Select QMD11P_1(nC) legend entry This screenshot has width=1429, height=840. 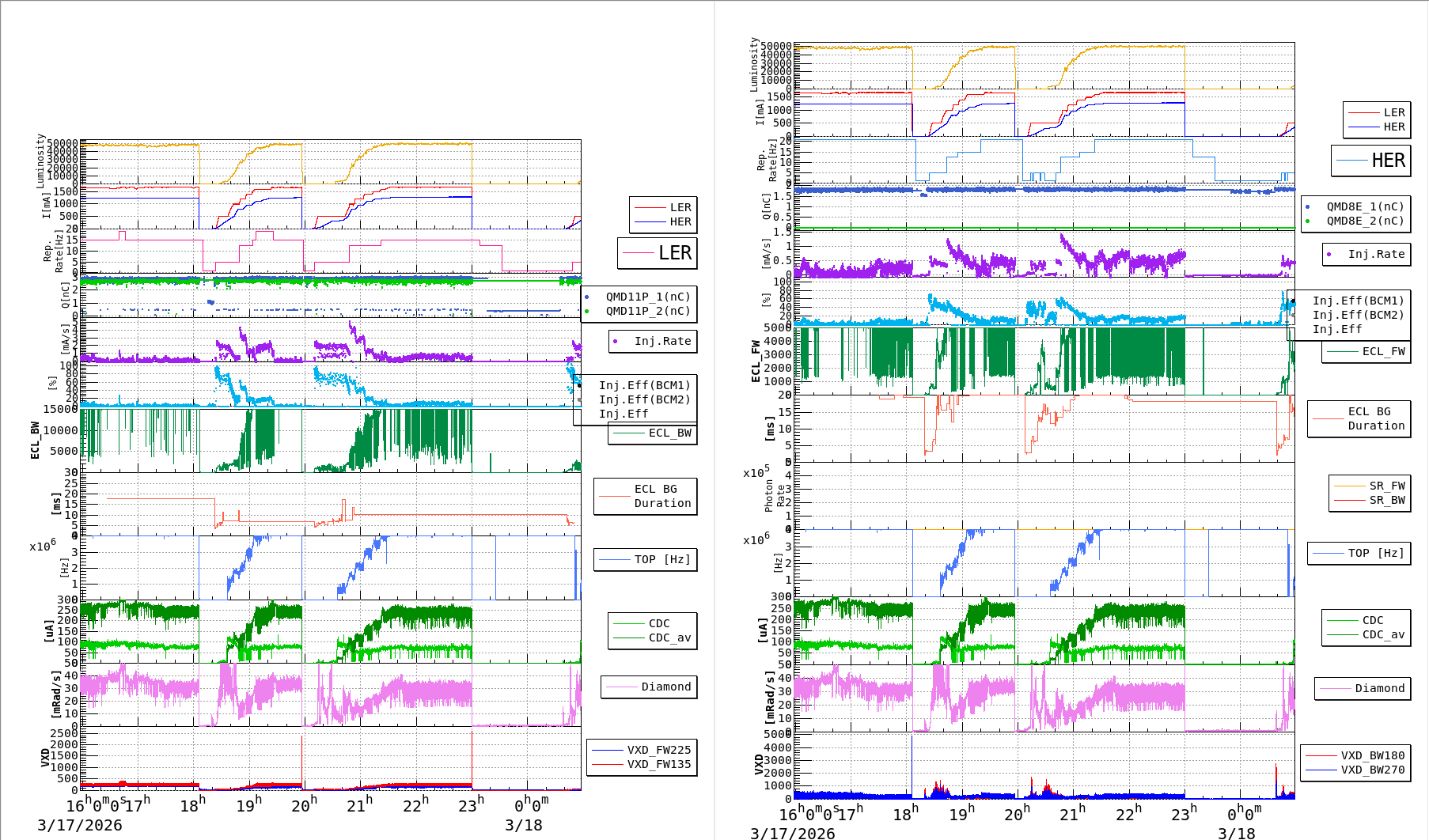(x=647, y=297)
